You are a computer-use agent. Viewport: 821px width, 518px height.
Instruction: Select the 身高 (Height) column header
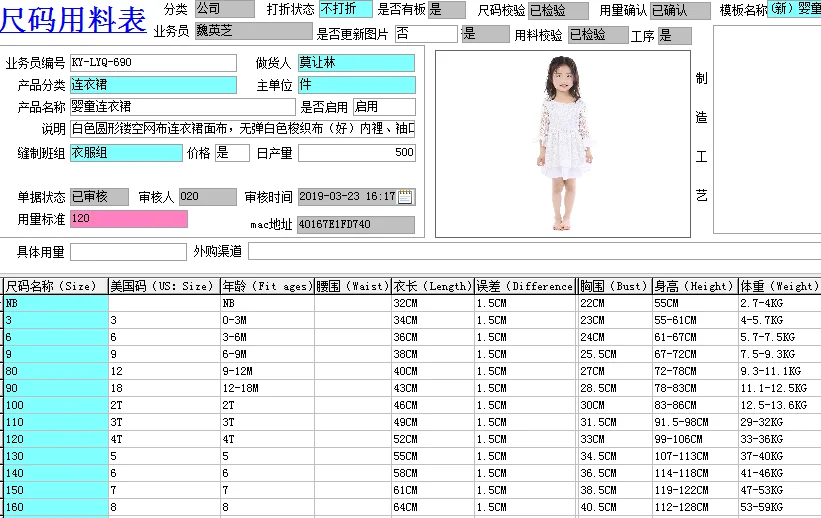[695, 286]
